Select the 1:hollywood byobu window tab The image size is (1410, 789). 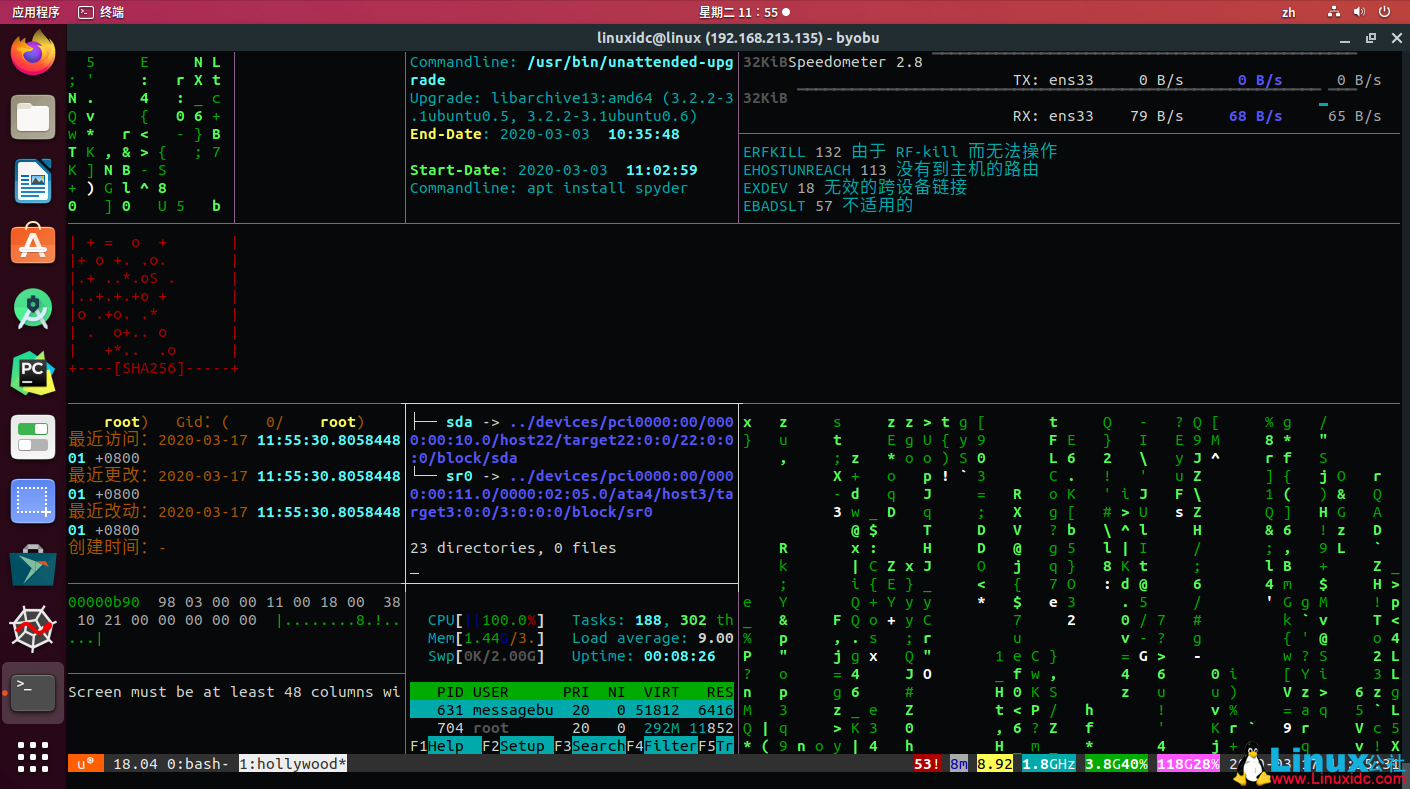tap(292, 764)
